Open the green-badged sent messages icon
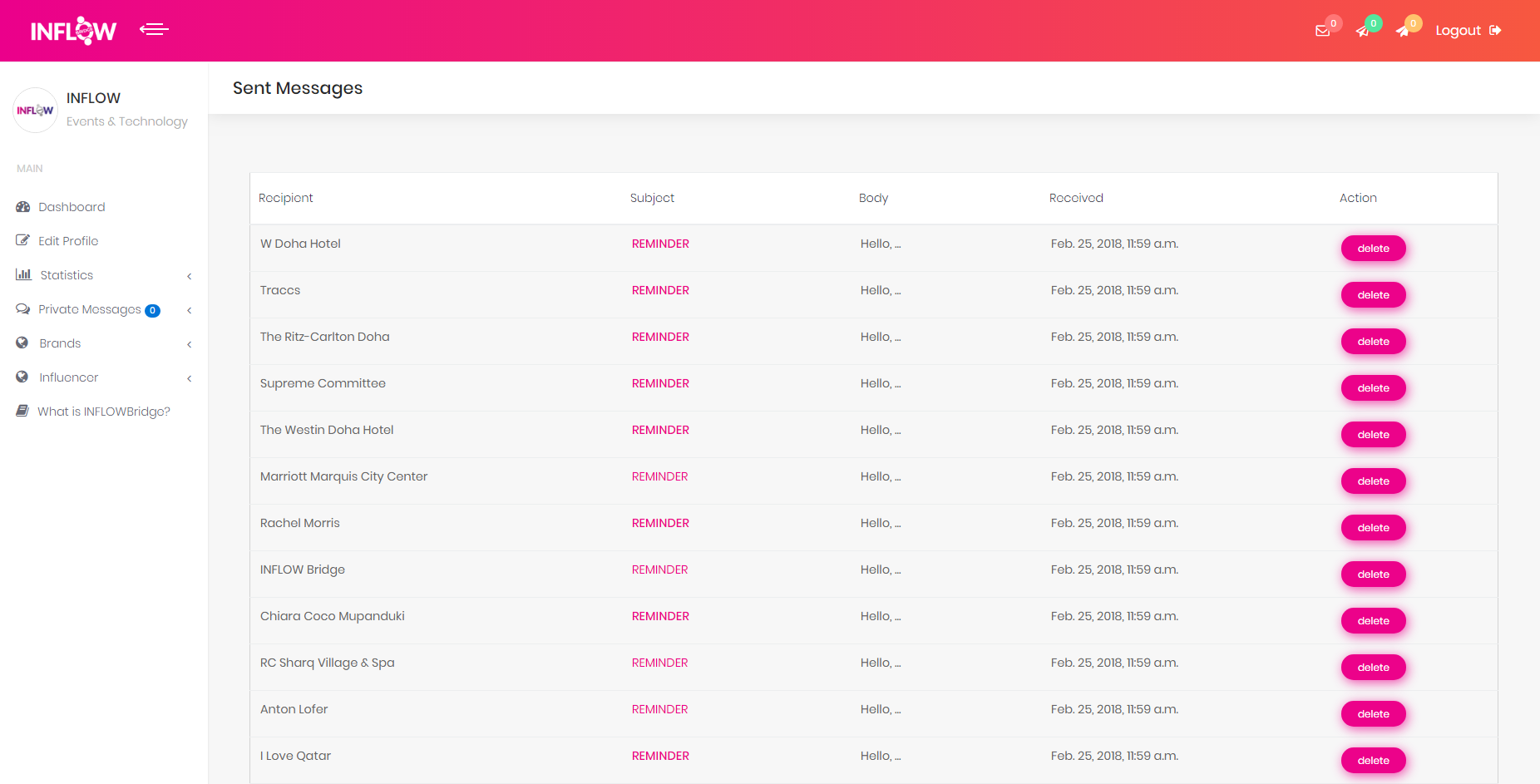The width and height of the screenshot is (1540, 784). 1362,31
